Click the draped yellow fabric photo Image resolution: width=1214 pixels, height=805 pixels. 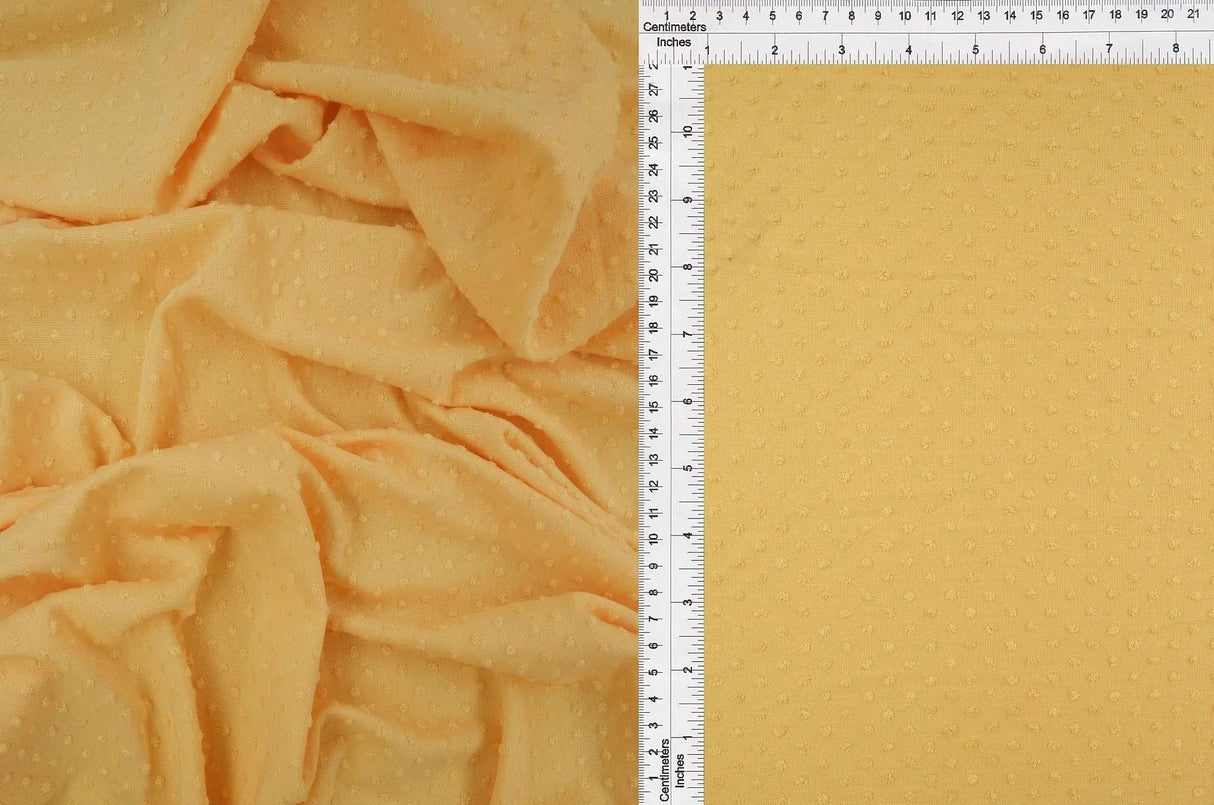pos(318,402)
